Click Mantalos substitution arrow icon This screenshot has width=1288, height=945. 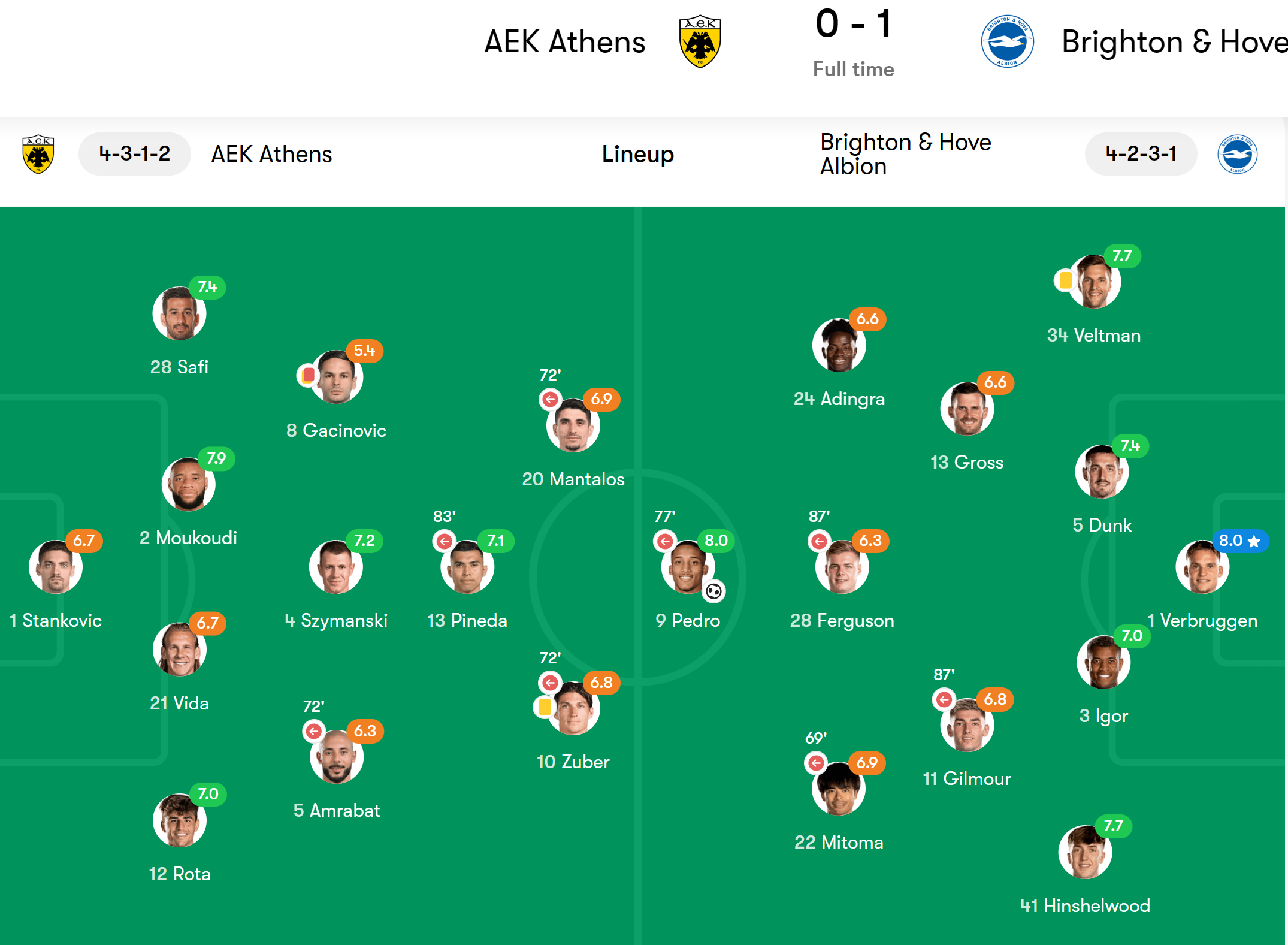coord(550,399)
